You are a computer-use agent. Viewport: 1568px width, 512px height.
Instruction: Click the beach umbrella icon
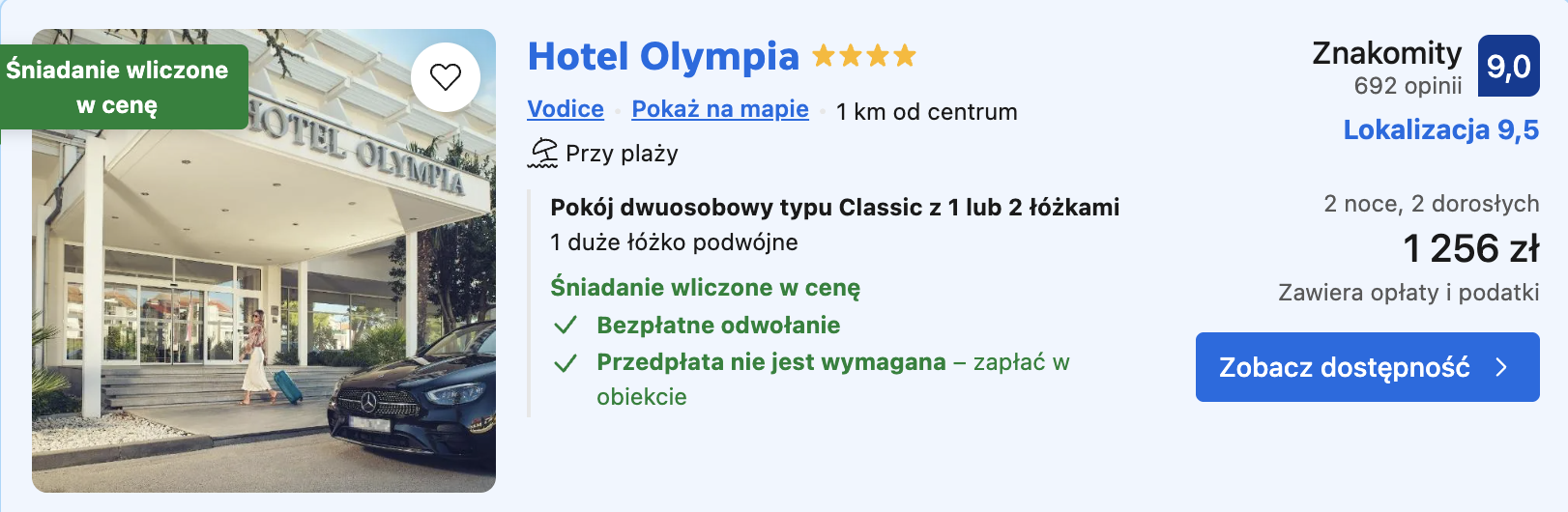[x=543, y=153]
